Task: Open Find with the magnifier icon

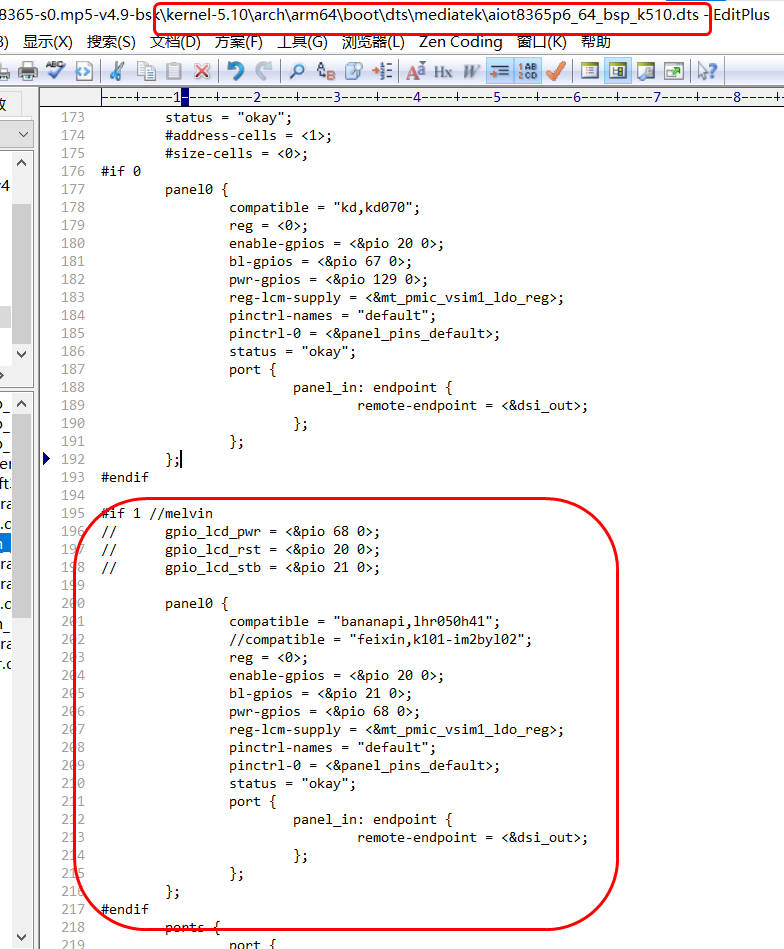Action: point(297,71)
